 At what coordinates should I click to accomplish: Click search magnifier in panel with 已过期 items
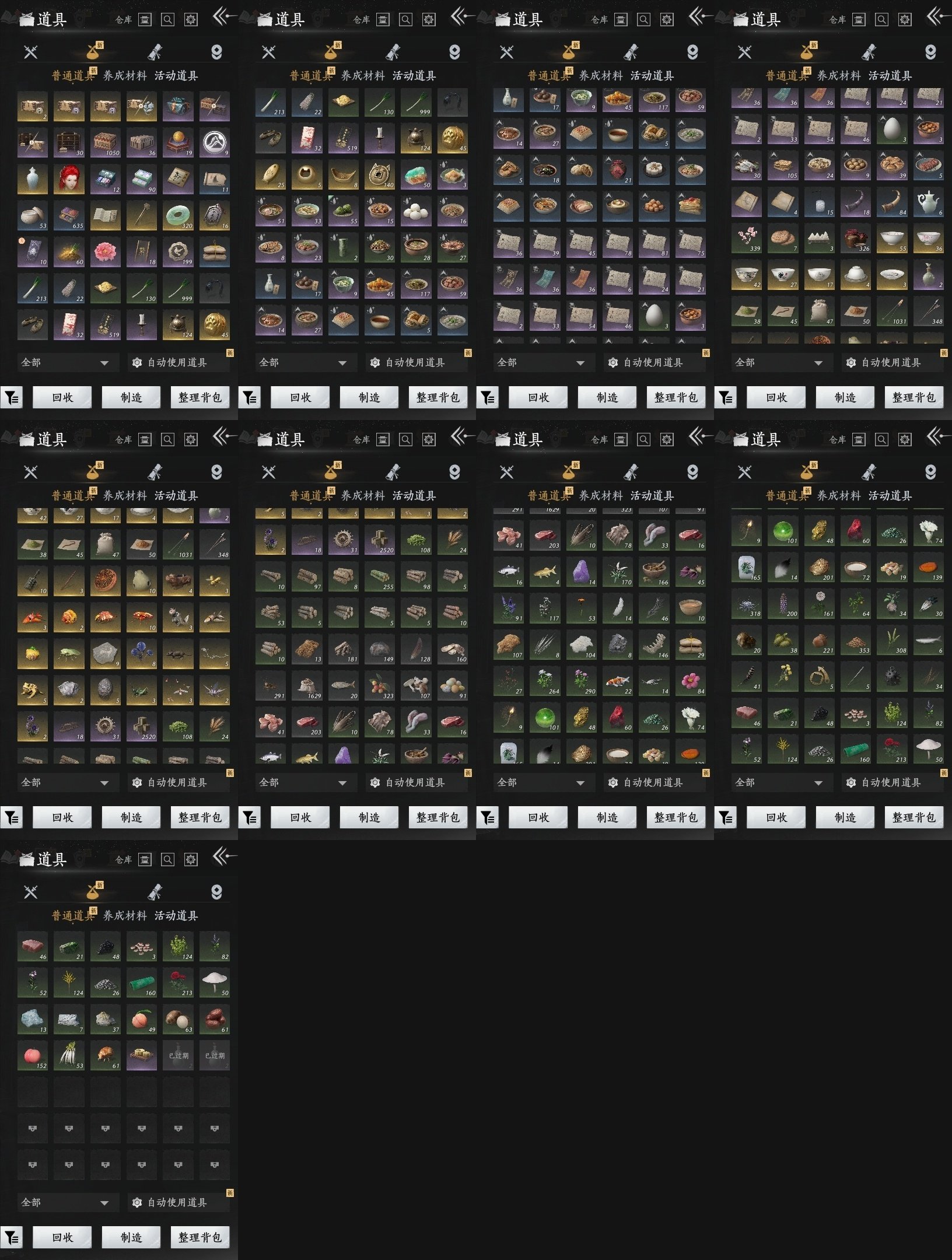pos(167,859)
